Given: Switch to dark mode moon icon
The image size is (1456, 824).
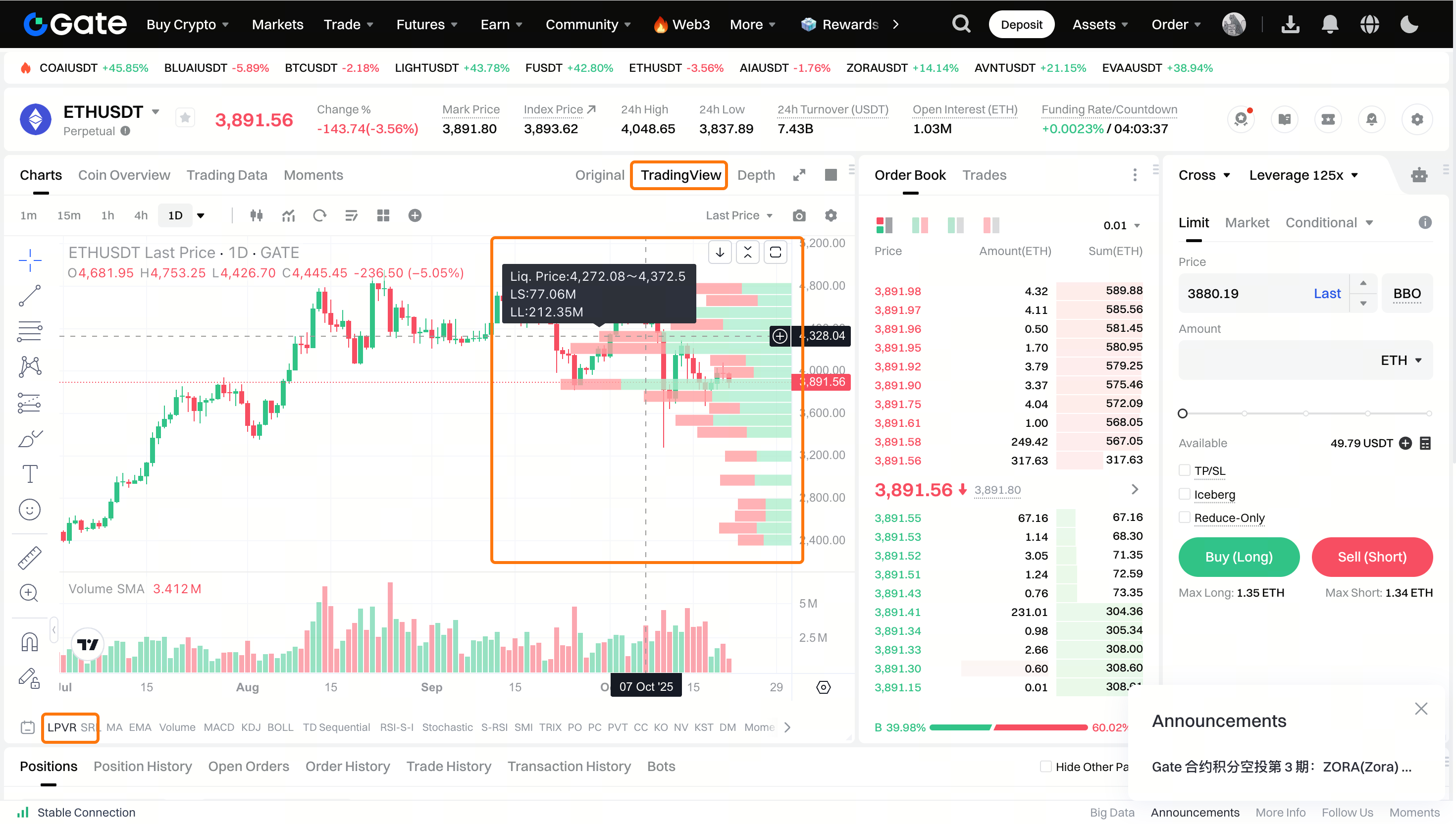Looking at the screenshot, I should [x=1409, y=24].
